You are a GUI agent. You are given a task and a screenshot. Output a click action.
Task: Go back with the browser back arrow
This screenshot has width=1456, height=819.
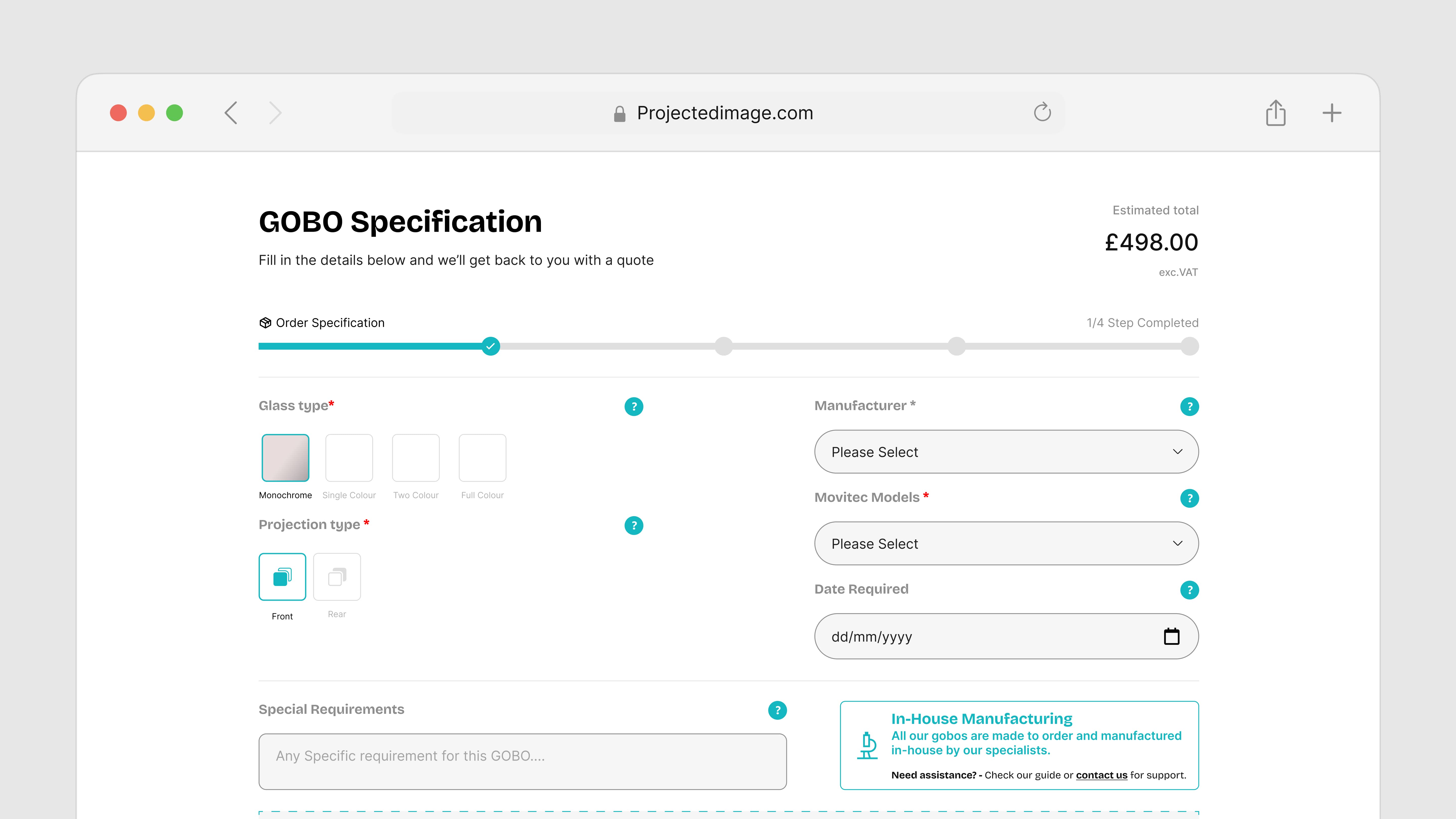231,113
